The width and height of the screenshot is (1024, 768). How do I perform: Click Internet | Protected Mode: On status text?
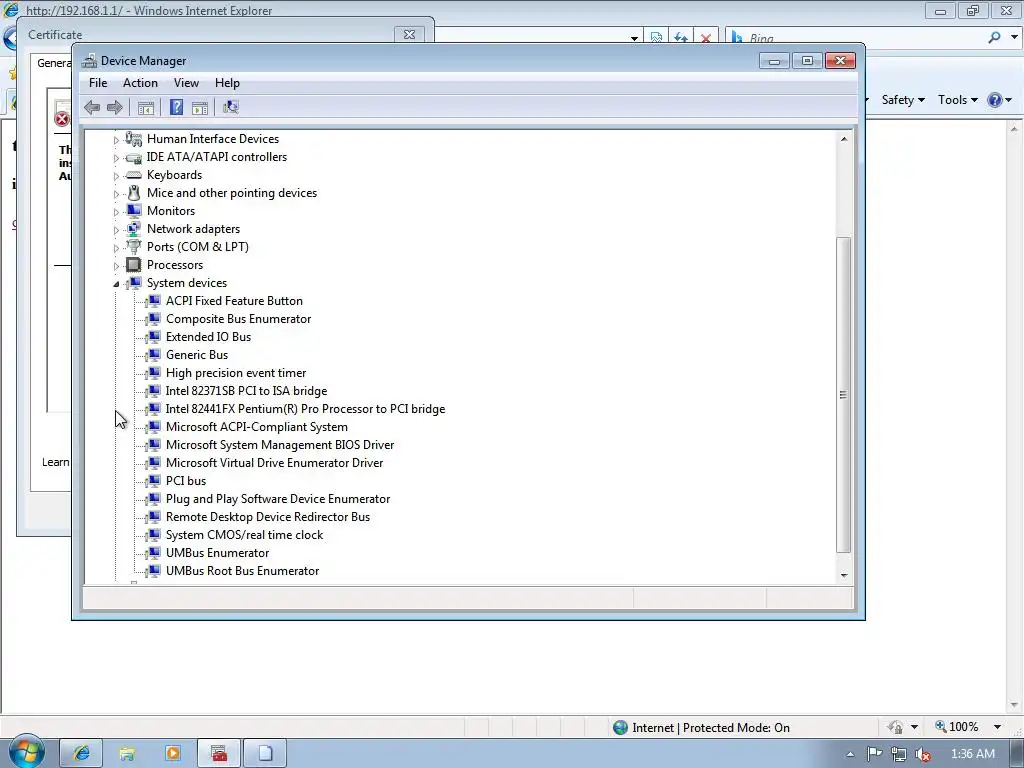711,728
